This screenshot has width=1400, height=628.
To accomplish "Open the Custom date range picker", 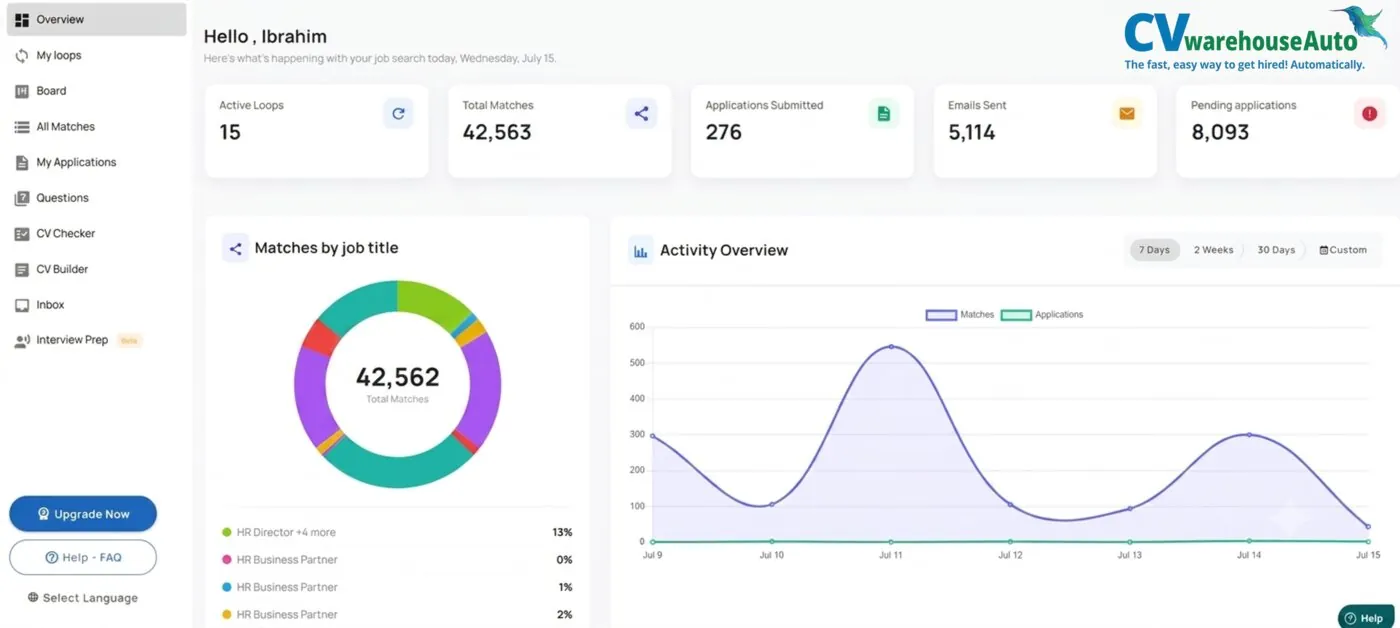I will click(1343, 250).
